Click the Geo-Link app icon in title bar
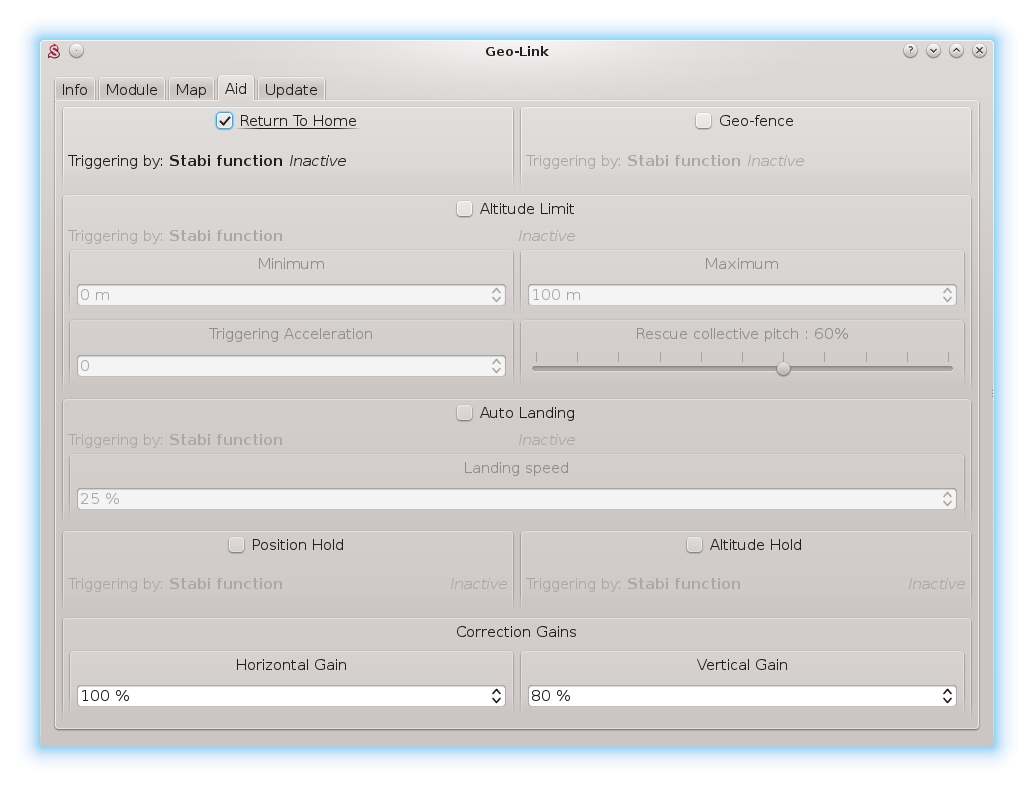This screenshot has height=787, width=1034. [x=55, y=51]
